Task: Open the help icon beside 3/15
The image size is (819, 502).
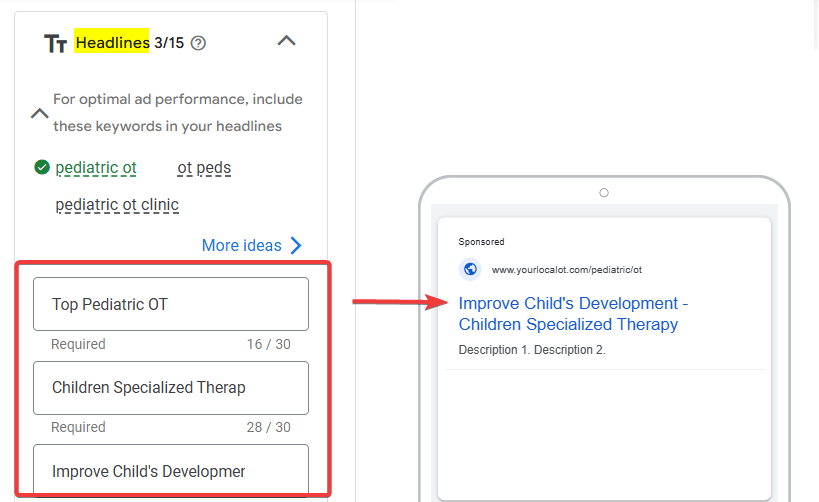Action: tap(198, 43)
